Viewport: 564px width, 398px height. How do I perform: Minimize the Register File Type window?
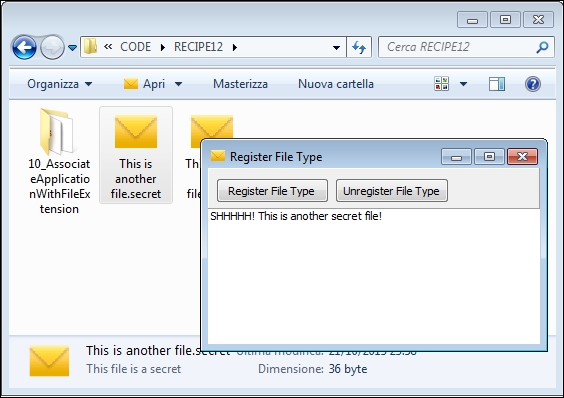[x=456, y=157]
